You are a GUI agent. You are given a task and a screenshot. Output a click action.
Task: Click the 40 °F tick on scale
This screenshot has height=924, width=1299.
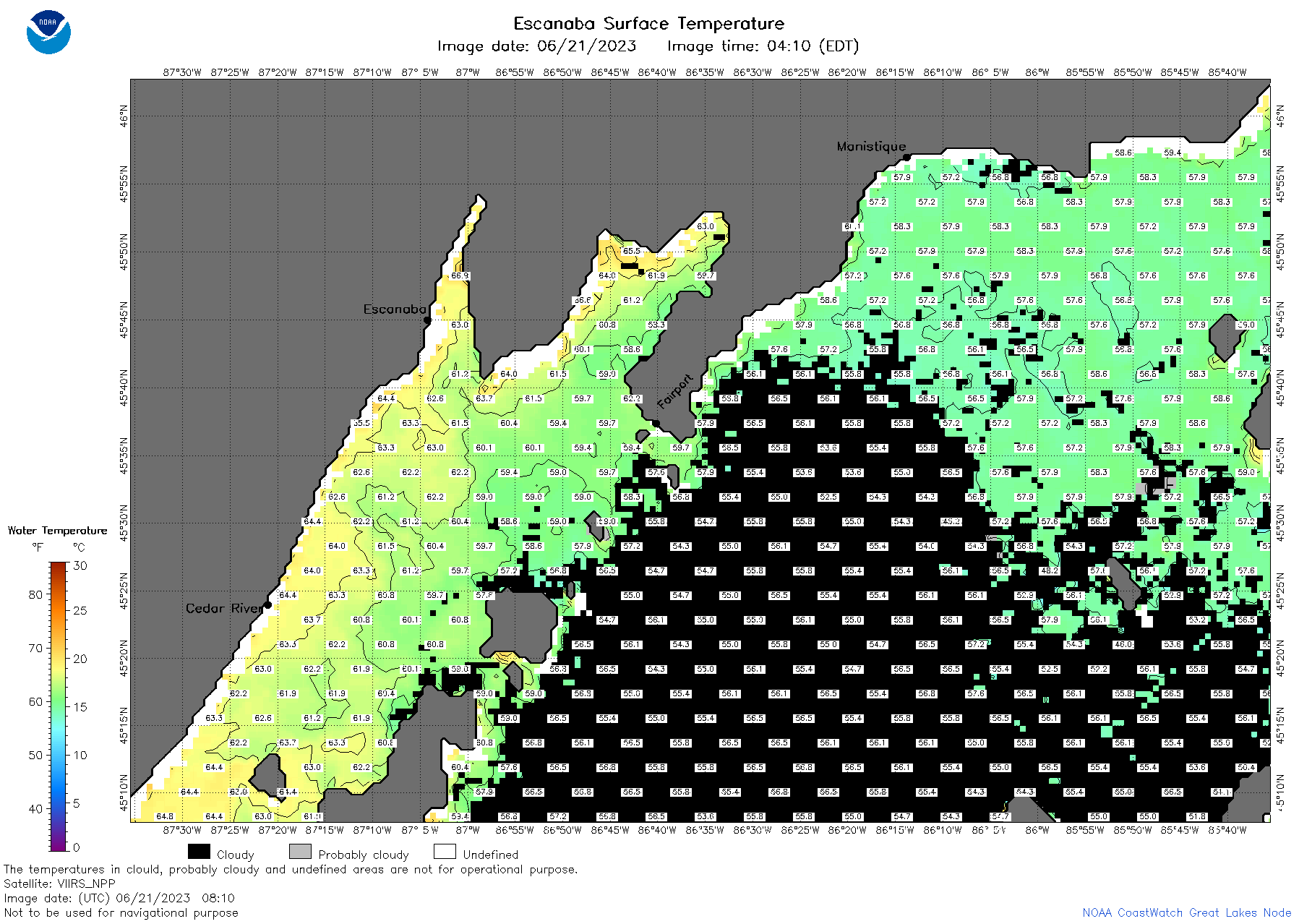(35, 808)
